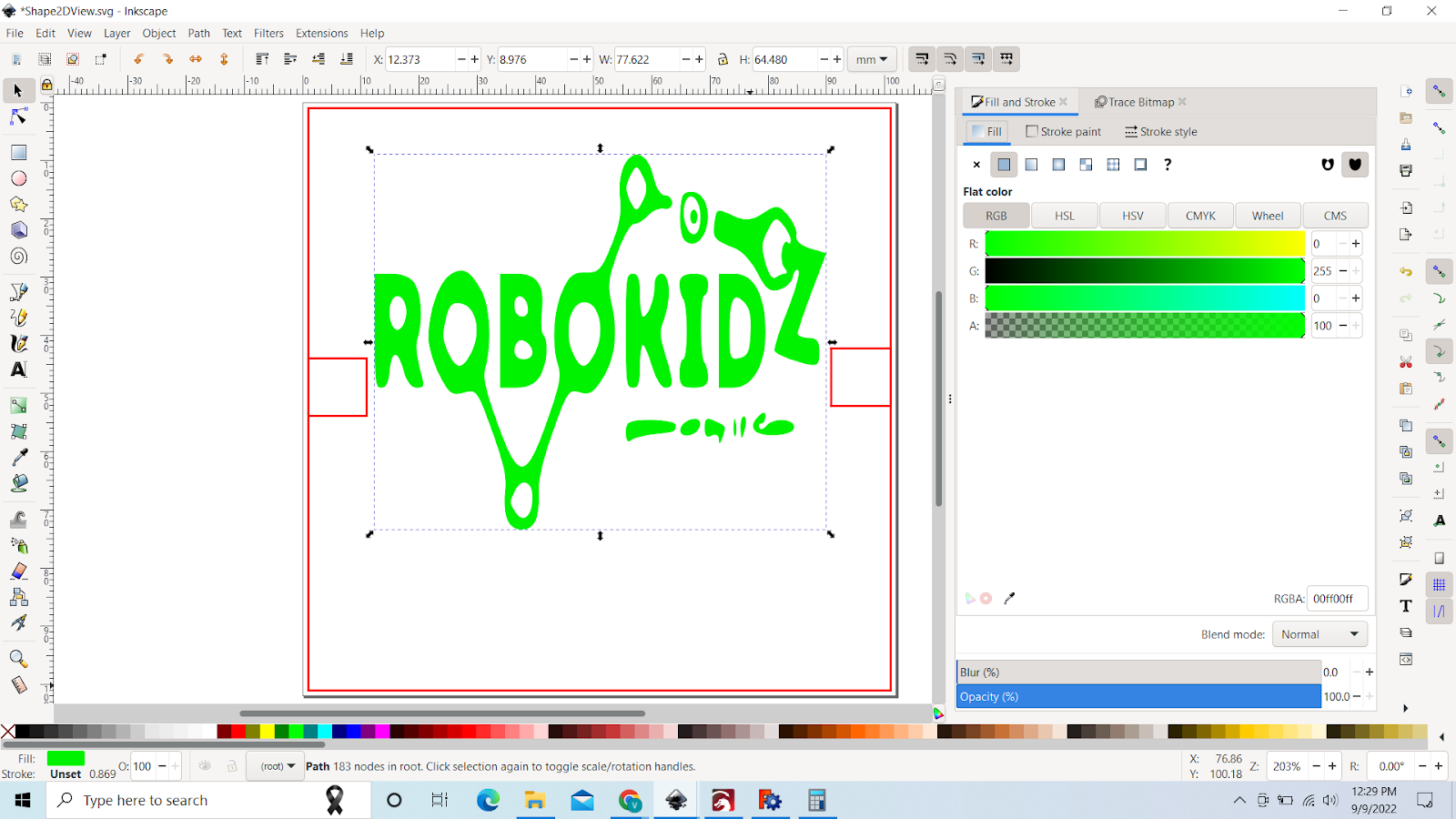The image size is (1456, 819).
Task: Toggle width and height lock
Action: click(x=723, y=59)
